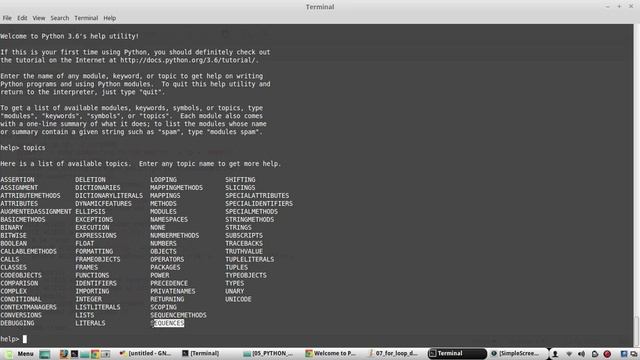
Task: Open the Menu button in the taskbar
Action: coord(20,353)
